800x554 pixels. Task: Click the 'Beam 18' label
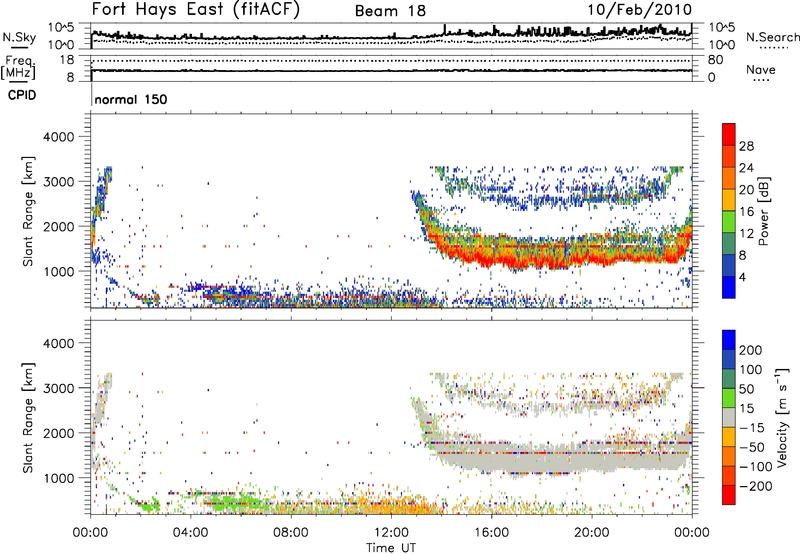390,11
